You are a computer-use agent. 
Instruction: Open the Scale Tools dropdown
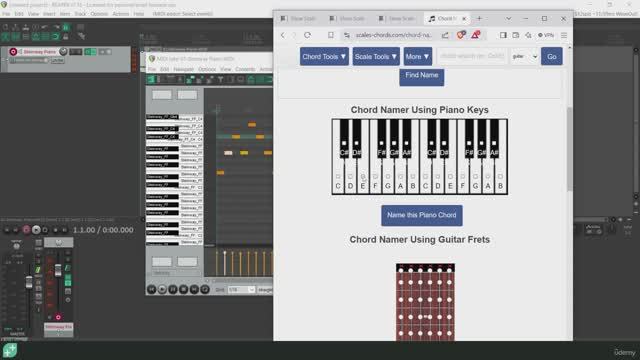[376, 56]
